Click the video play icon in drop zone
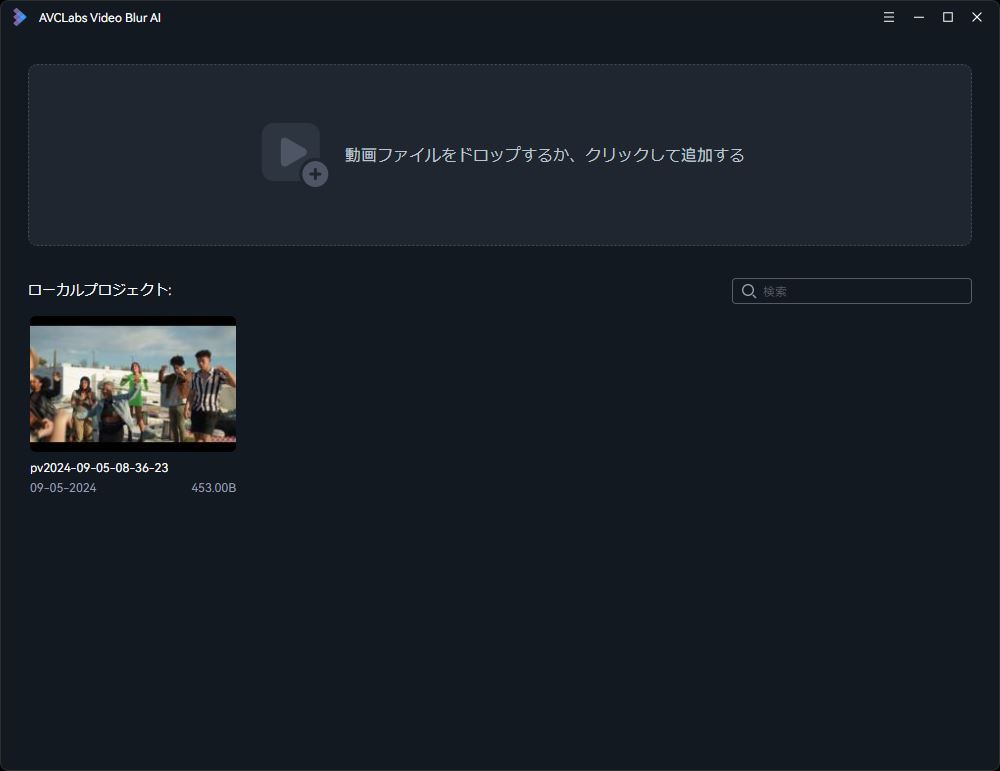The height and width of the screenshot is (771, 1000). click(290, 152)
